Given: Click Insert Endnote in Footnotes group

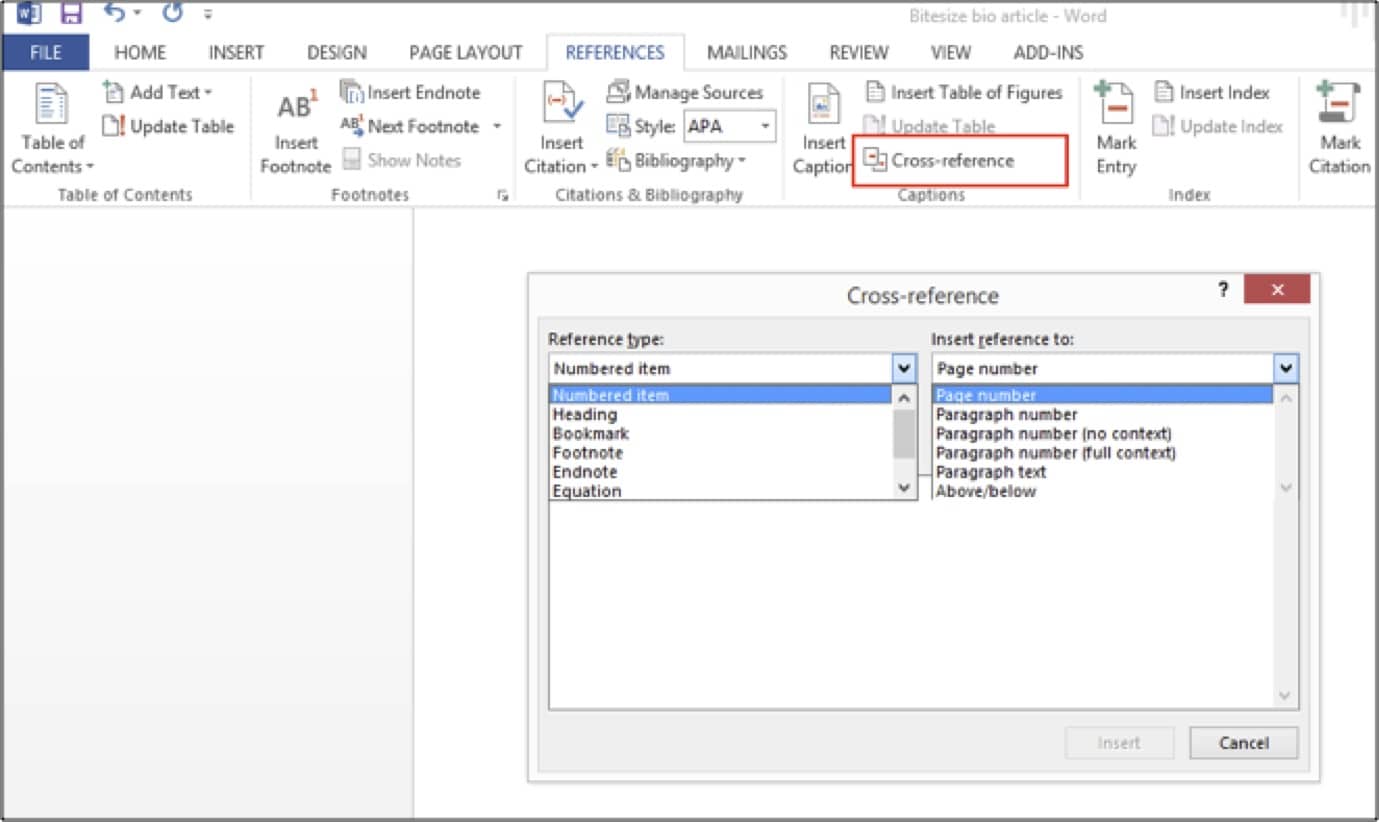Looking at the screenshot, I should click(x=411, y=93).
